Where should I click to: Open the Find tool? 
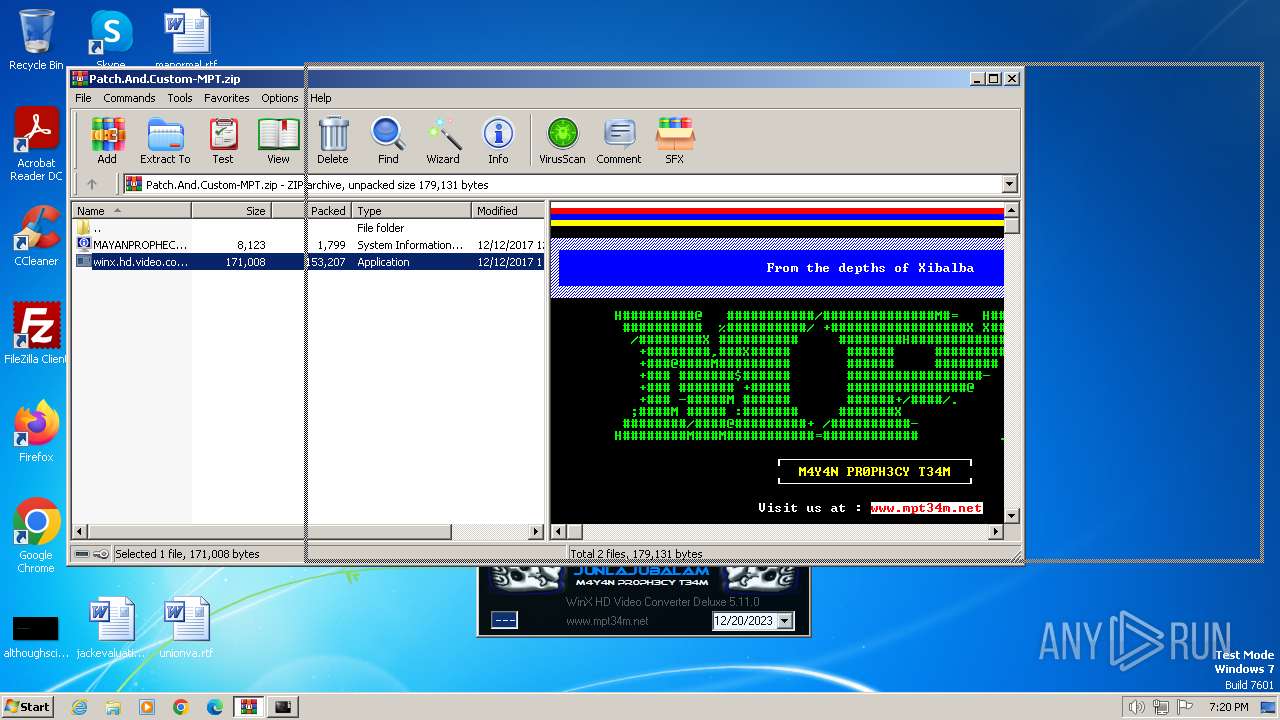388,140
